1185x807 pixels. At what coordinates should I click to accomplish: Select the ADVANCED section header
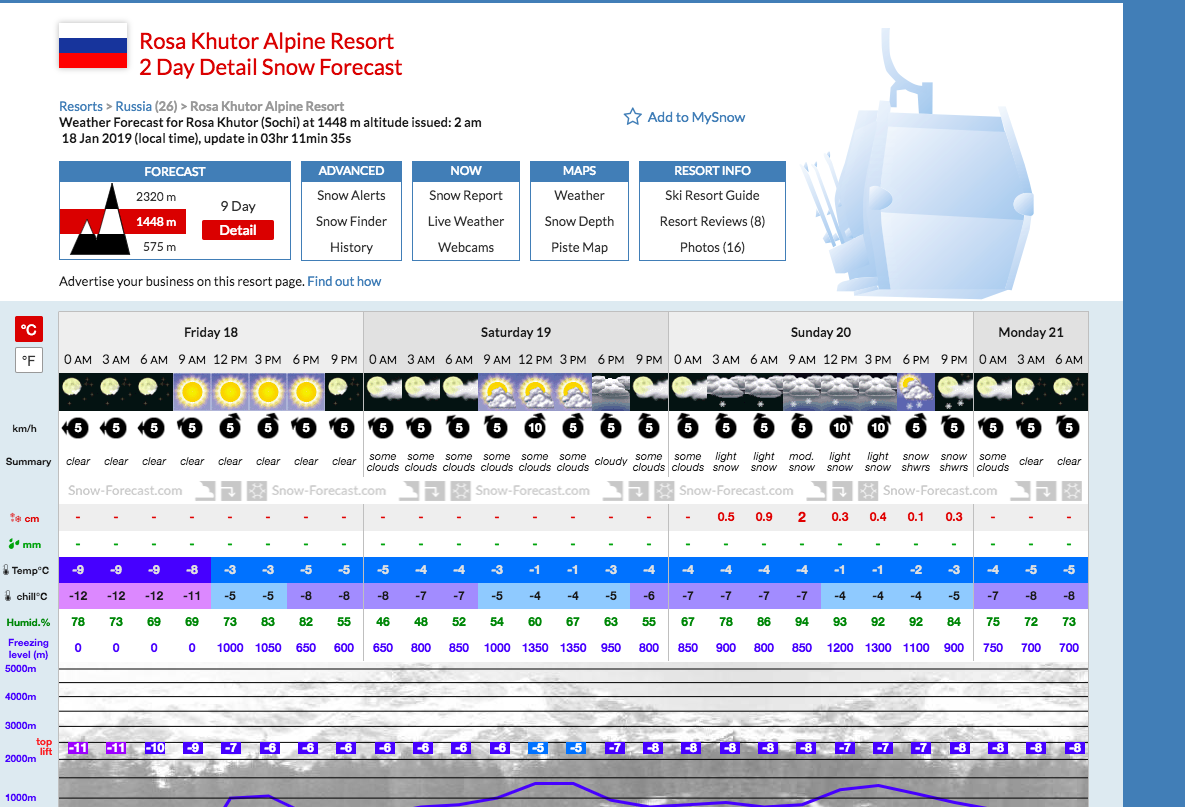351,172
